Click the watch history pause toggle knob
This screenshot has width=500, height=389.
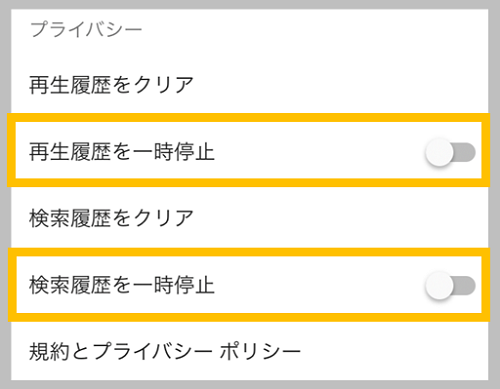439,152
